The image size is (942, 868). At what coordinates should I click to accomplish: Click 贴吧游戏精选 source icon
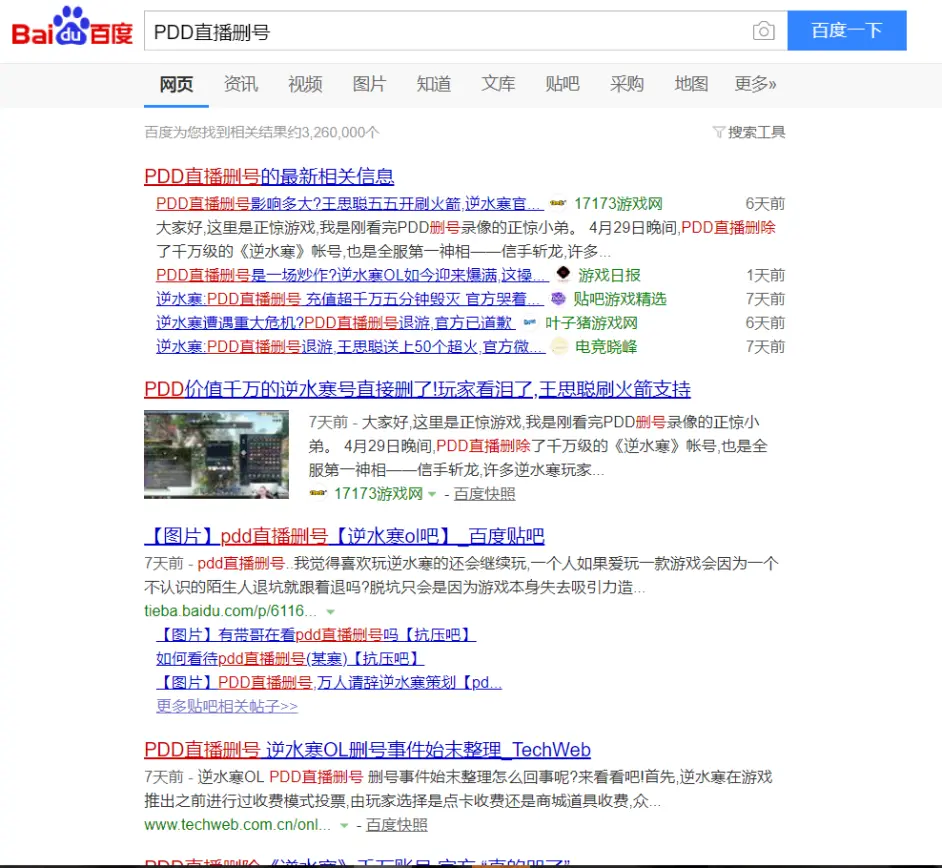point(559,299)
